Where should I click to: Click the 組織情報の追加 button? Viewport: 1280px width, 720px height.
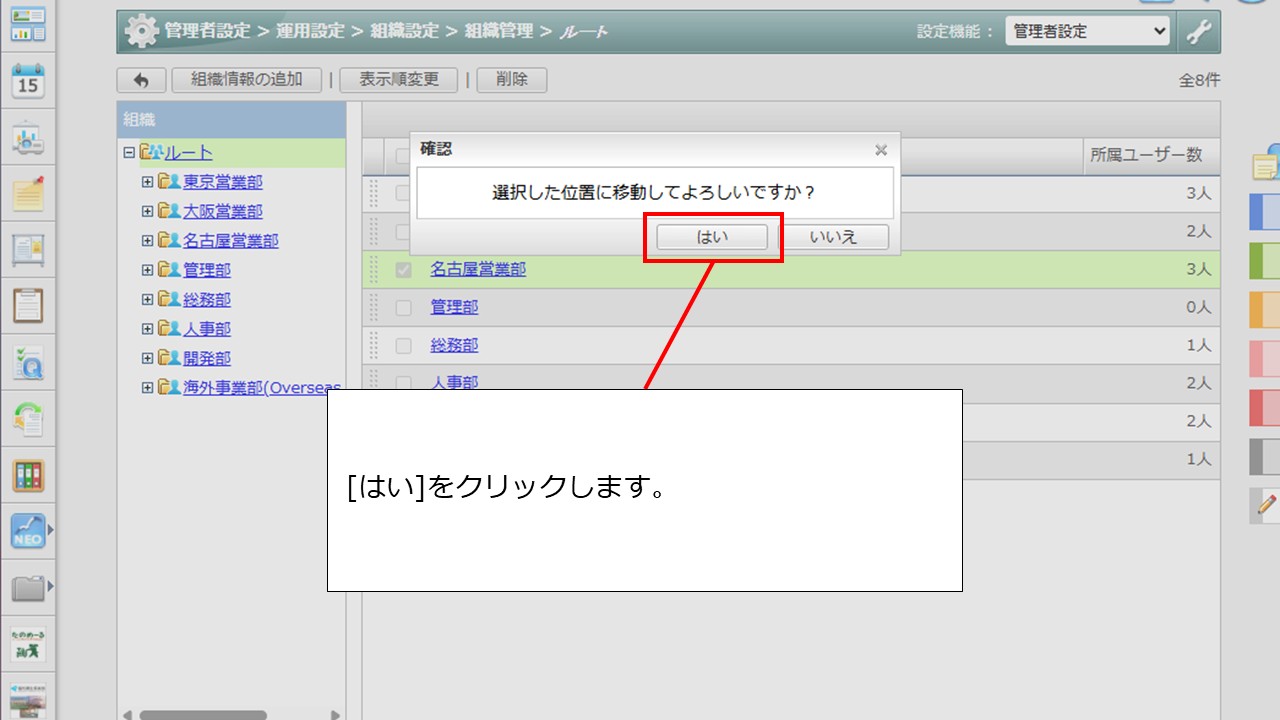click(x=247, y=80)
